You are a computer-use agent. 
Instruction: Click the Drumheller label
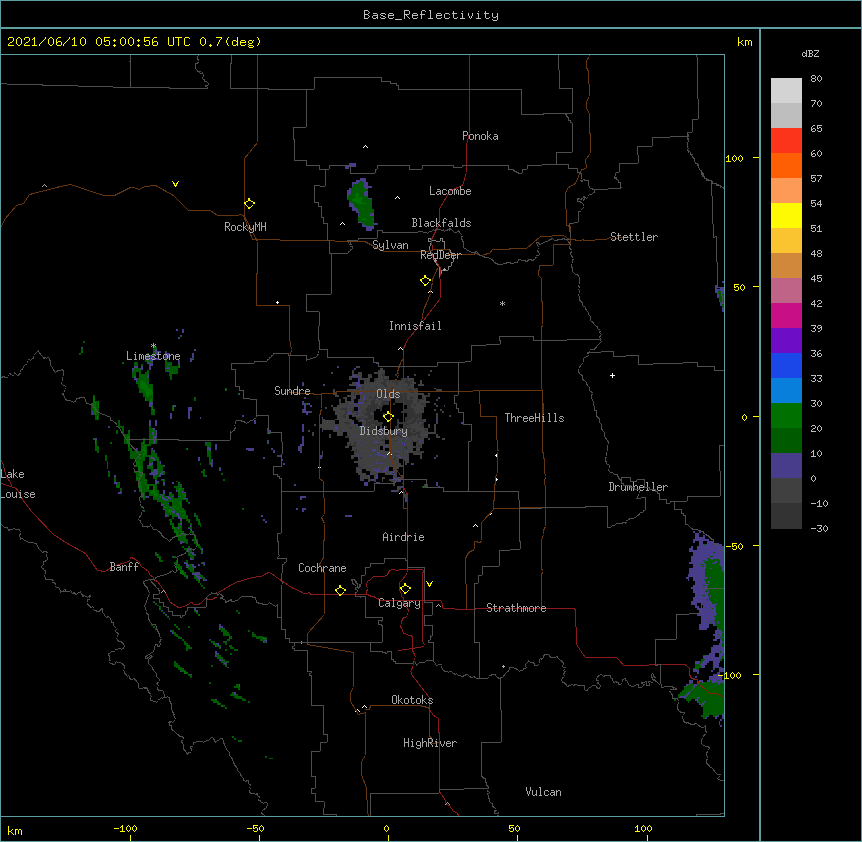pos(638,487)
